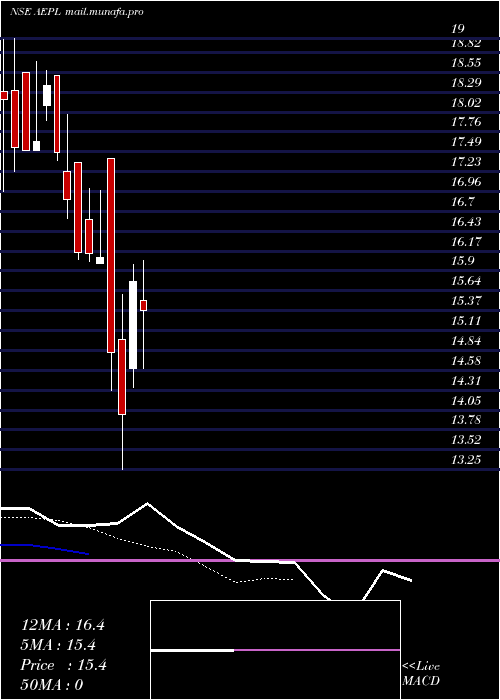Screen dimensions: 500x700
Task: Click the dotted white 12MA line
Action: point(147,550)
